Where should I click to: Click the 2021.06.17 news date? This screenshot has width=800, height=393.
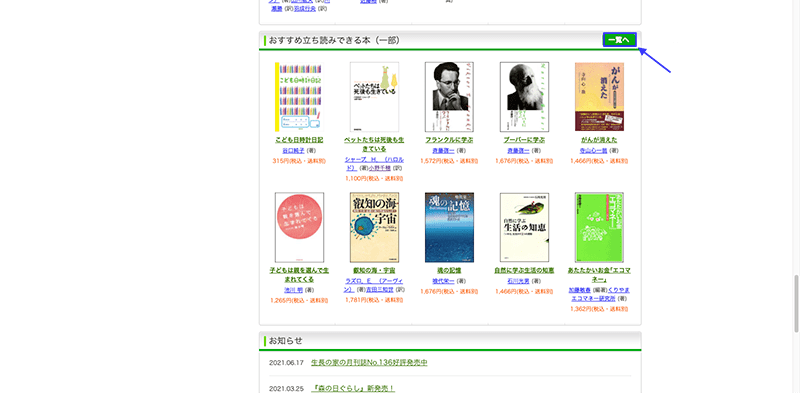(x=286, y=363)
